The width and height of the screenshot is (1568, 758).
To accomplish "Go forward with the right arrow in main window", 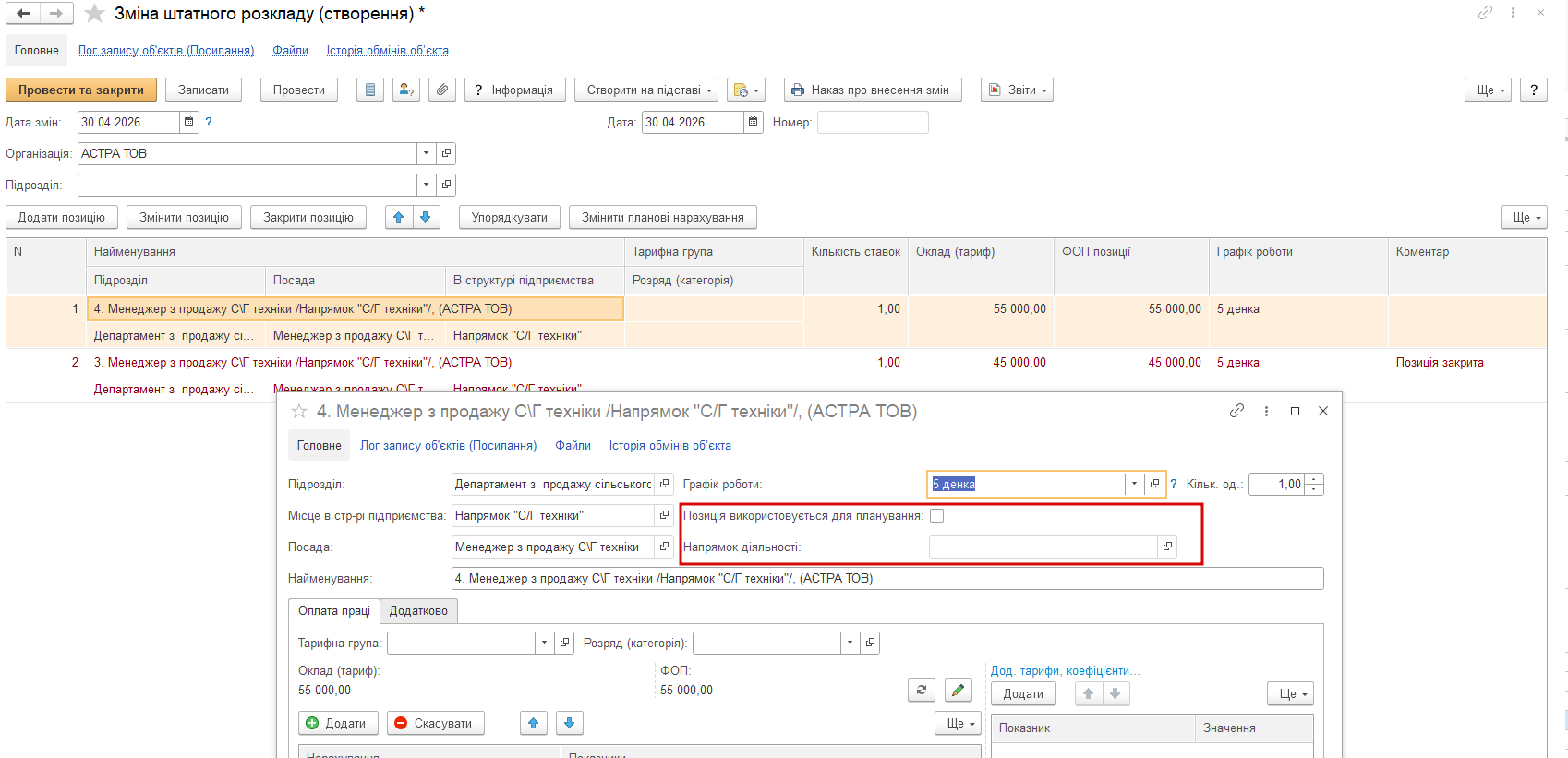I will point(56,14).
